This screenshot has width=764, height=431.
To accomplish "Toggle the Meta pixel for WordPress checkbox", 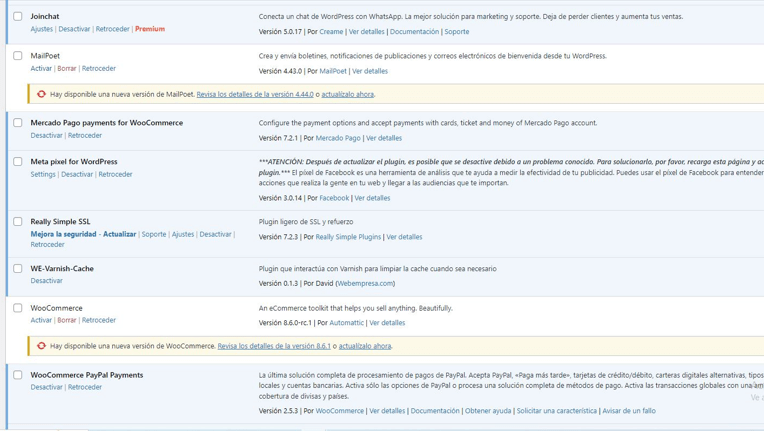I will [18, 162].
